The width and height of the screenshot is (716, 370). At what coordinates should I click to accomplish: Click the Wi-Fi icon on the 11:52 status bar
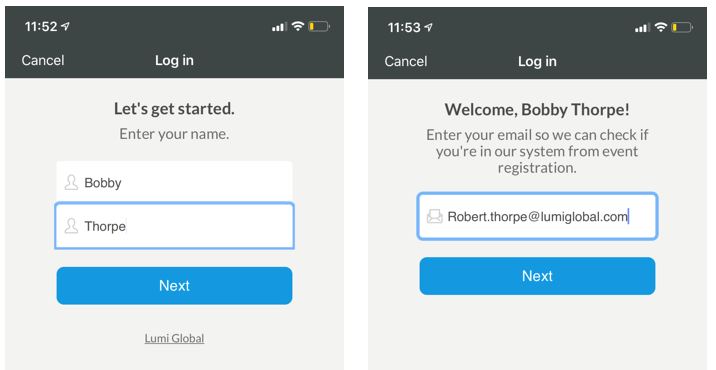298,26
